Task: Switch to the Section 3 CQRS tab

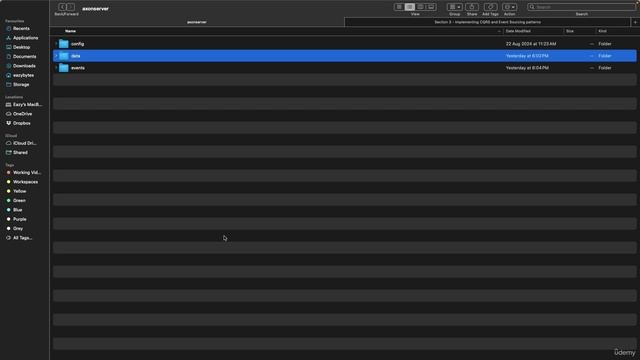Action: [x=487, y=22]
